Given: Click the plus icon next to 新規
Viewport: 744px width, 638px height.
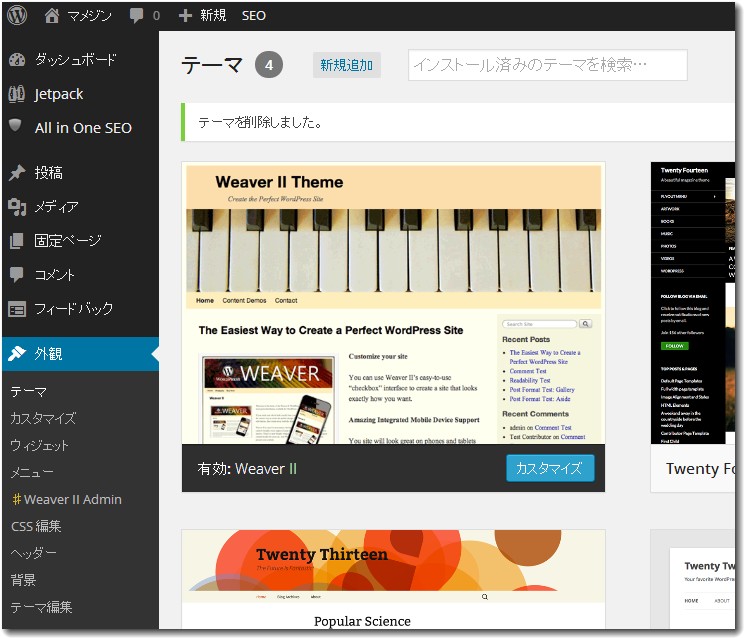Looking at the screenshot, I should (185, 16).
